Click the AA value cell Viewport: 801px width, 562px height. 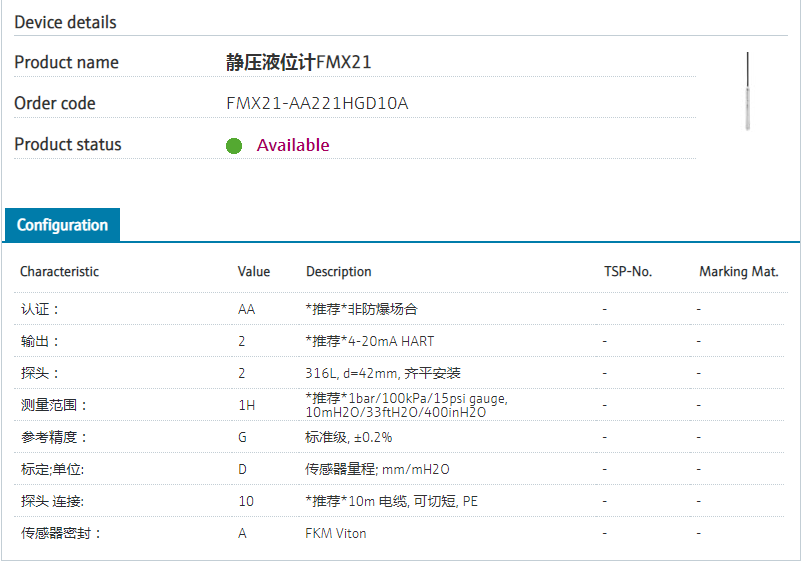coord(246,310)
